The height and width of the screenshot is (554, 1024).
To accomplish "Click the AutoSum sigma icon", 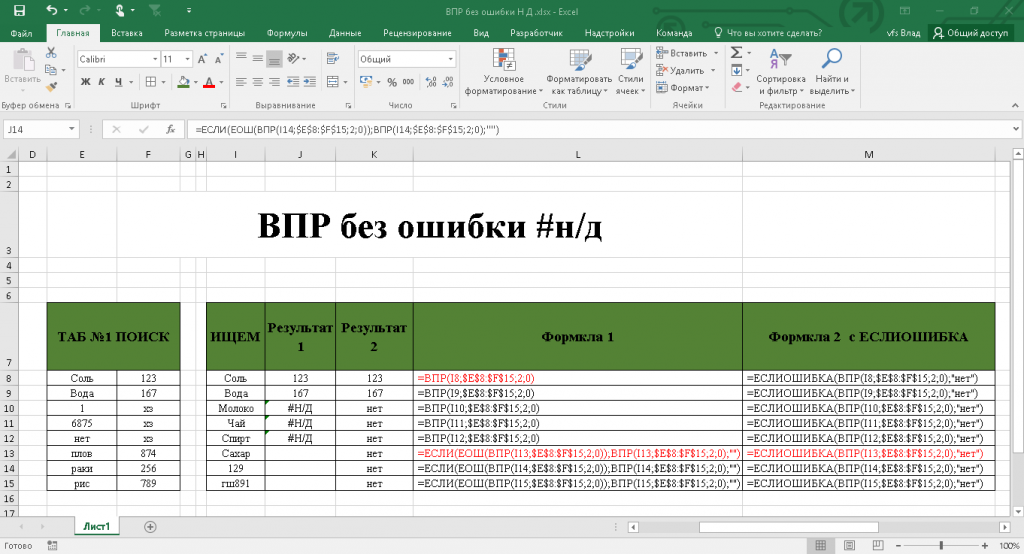I will pos(736,53).
